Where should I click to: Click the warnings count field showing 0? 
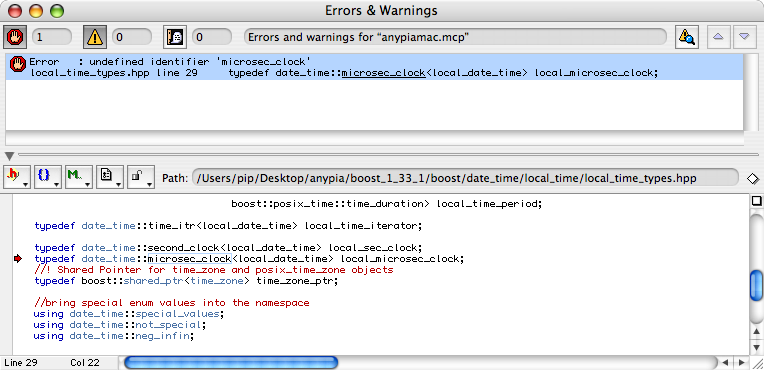tap(132, 37)
